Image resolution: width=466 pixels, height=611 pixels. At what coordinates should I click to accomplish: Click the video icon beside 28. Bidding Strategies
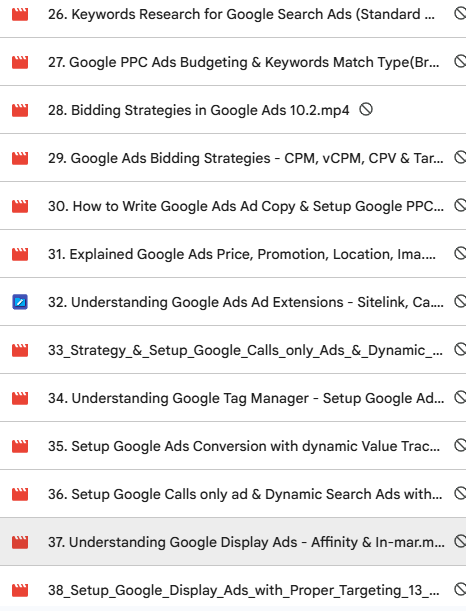click(x=20, y=110)
